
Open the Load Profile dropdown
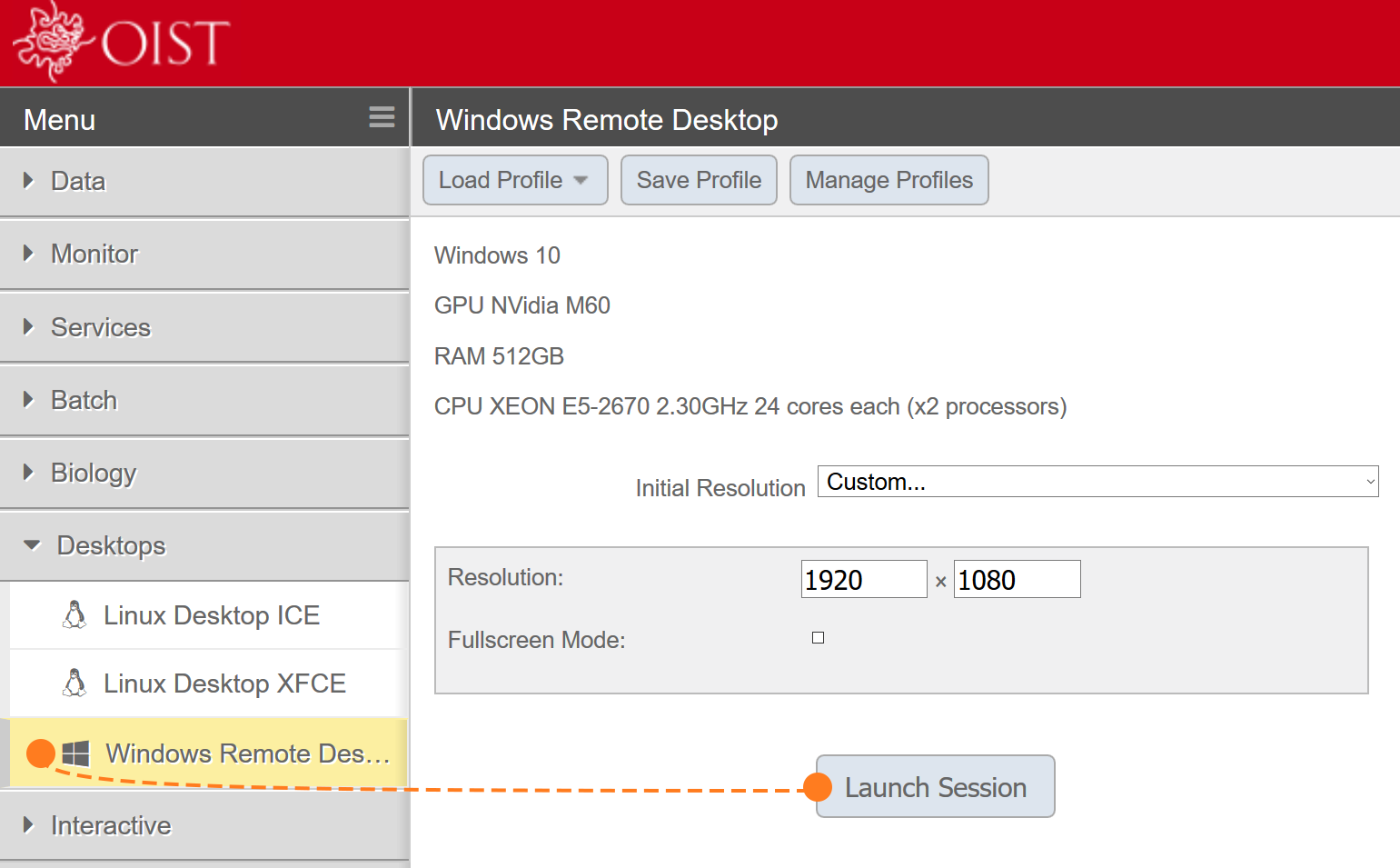click(x=514, y=180)
